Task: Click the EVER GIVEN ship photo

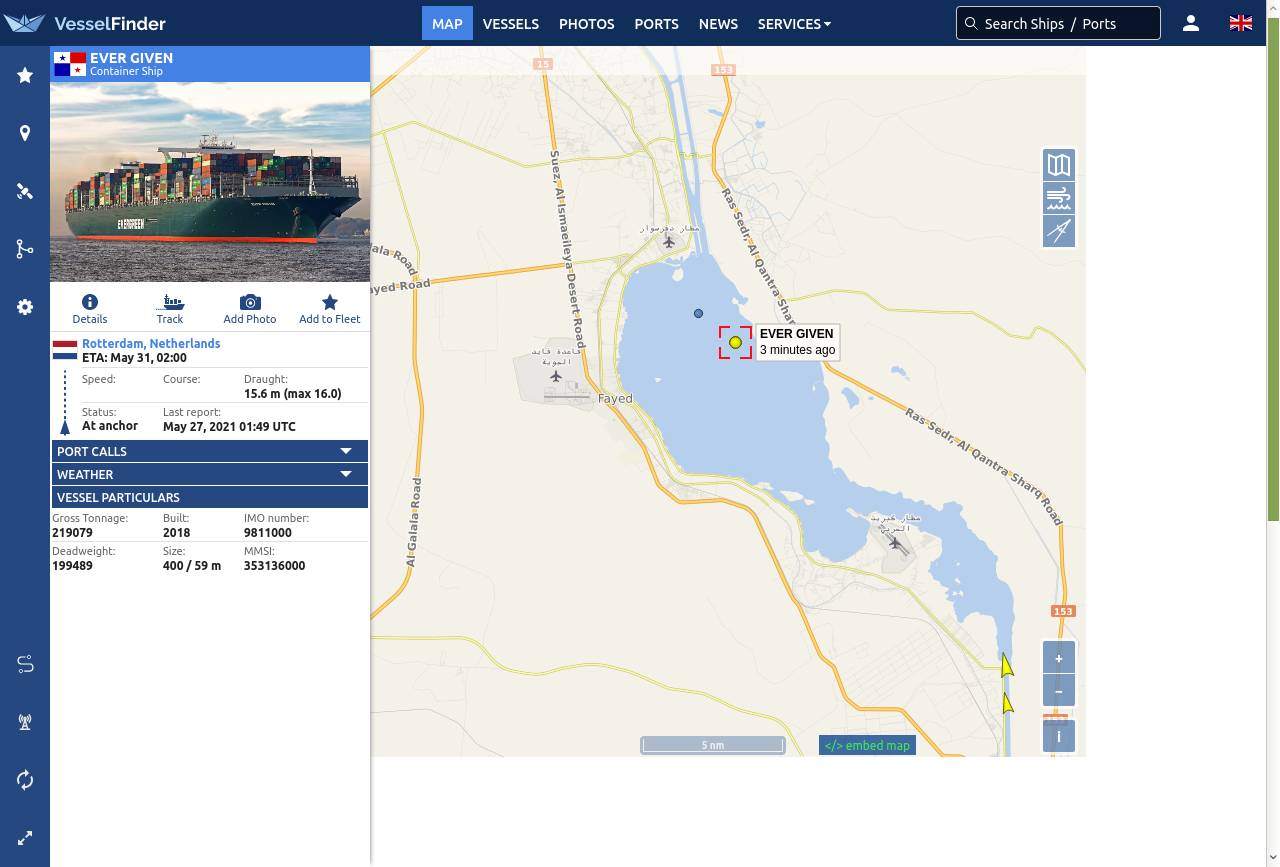Action: [x=210, y=182]
